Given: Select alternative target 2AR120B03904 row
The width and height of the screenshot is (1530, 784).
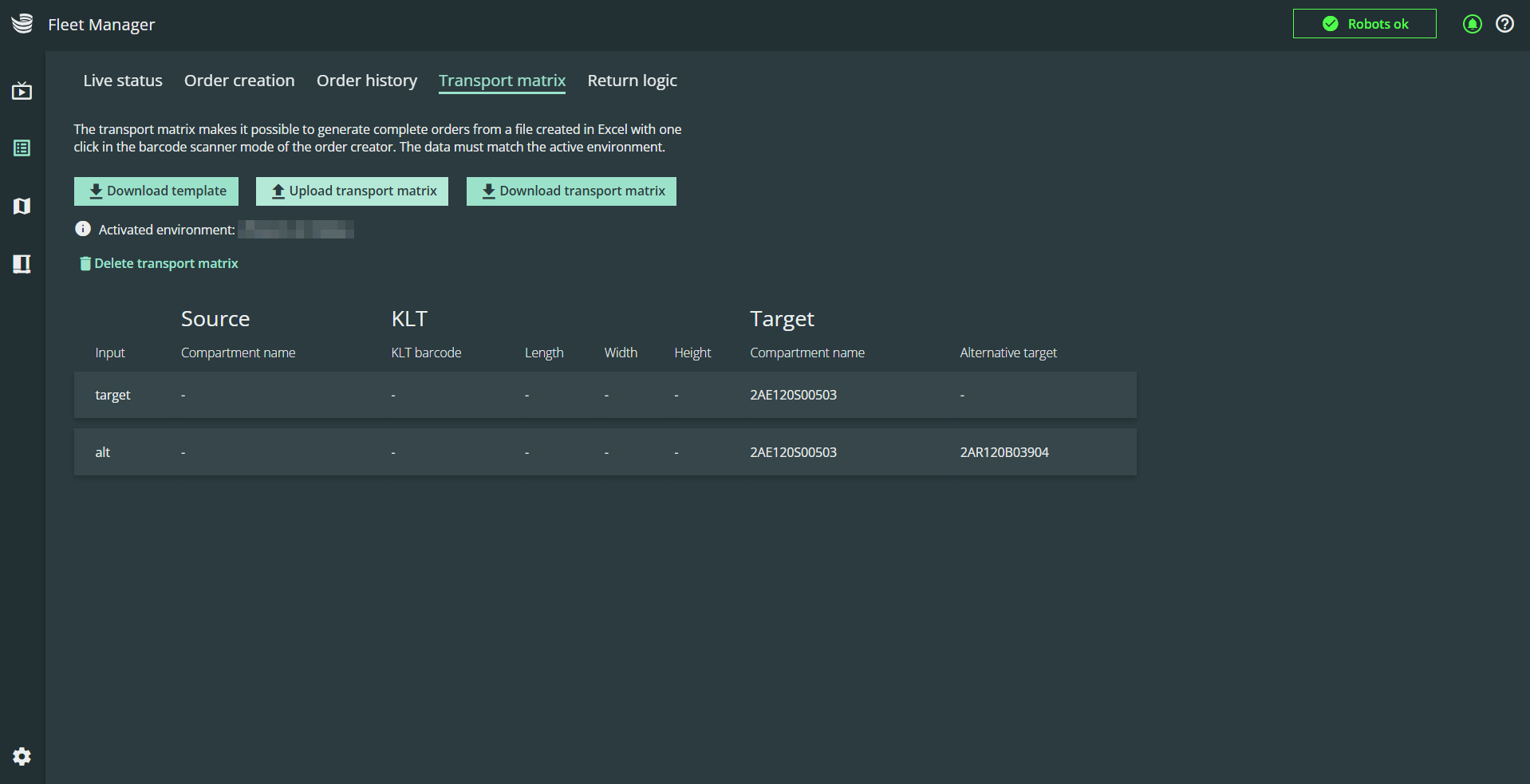Looking at the screenshot, I should pyautogui.click(x=605, y=452).
